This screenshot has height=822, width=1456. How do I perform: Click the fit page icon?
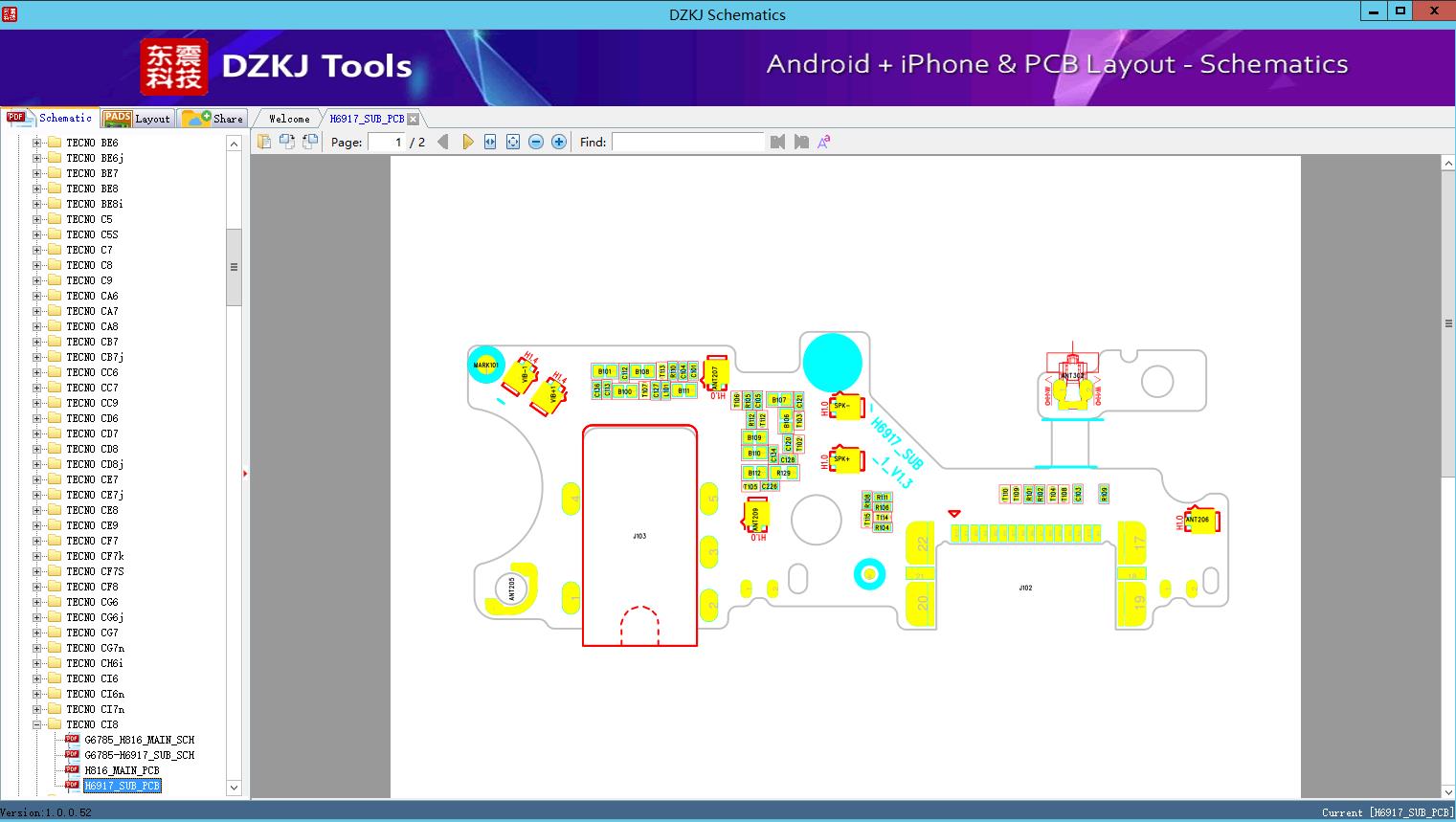[x=513, y=142]
